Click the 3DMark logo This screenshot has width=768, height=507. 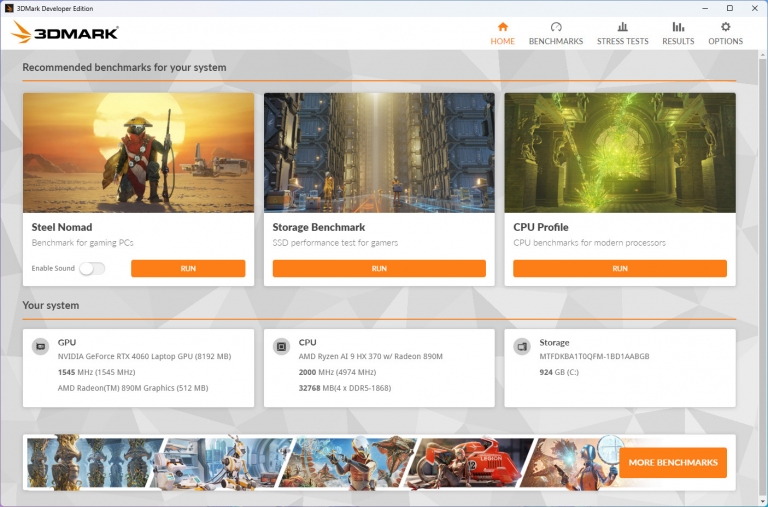(64, 32)
